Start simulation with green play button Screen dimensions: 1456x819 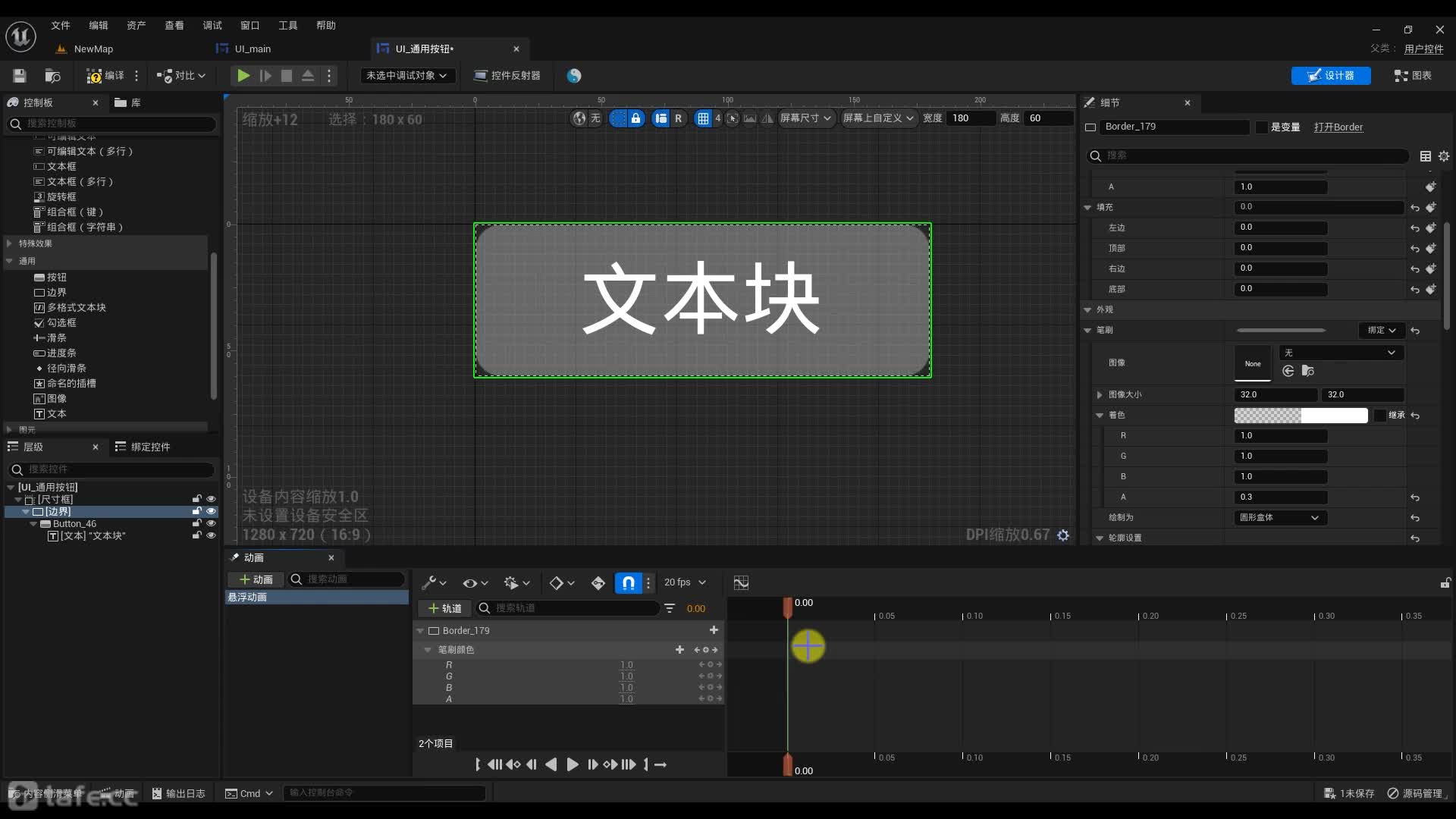(x=243, y=75)
